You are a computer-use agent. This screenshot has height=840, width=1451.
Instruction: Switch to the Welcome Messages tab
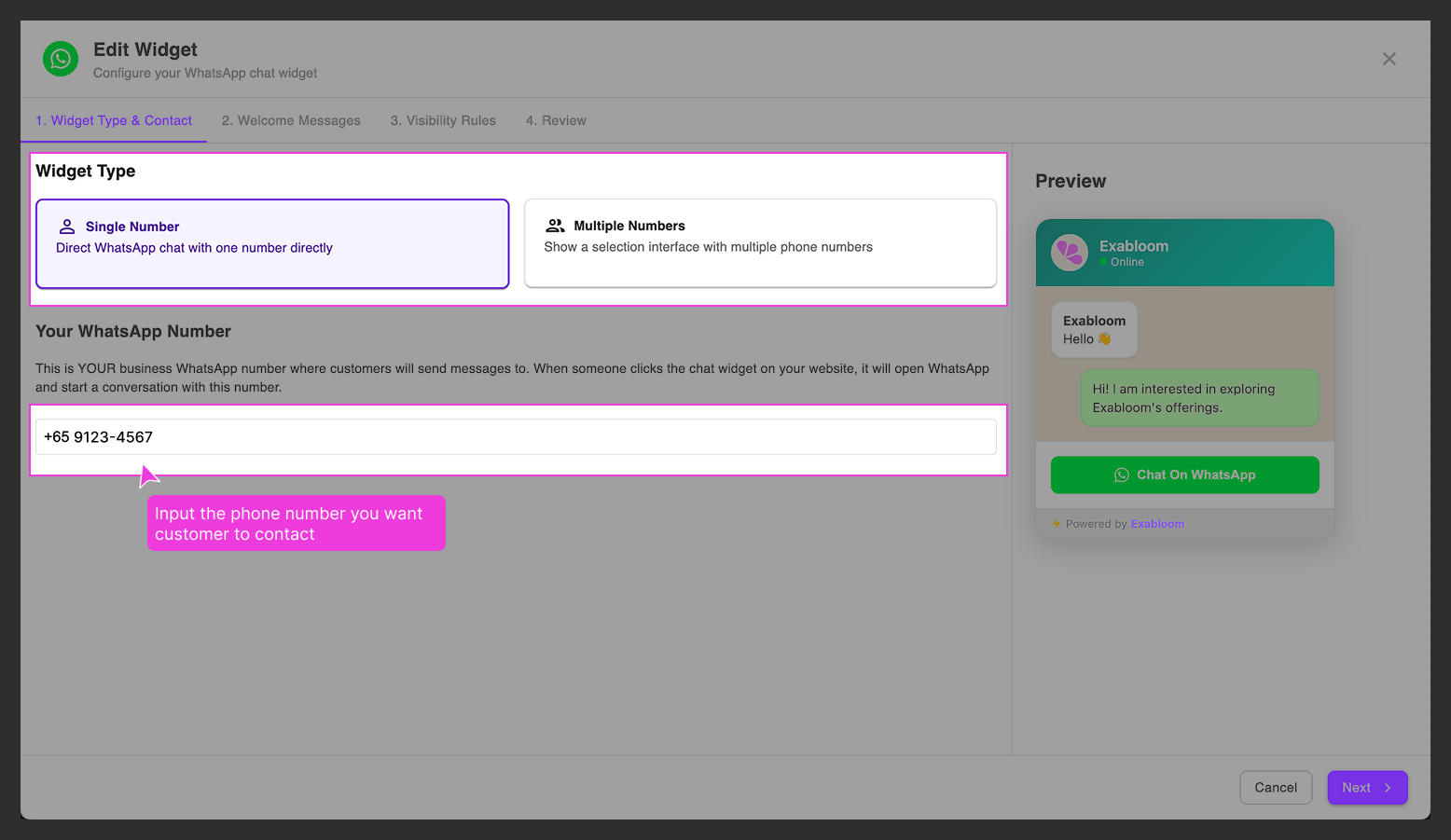[291, 120]
